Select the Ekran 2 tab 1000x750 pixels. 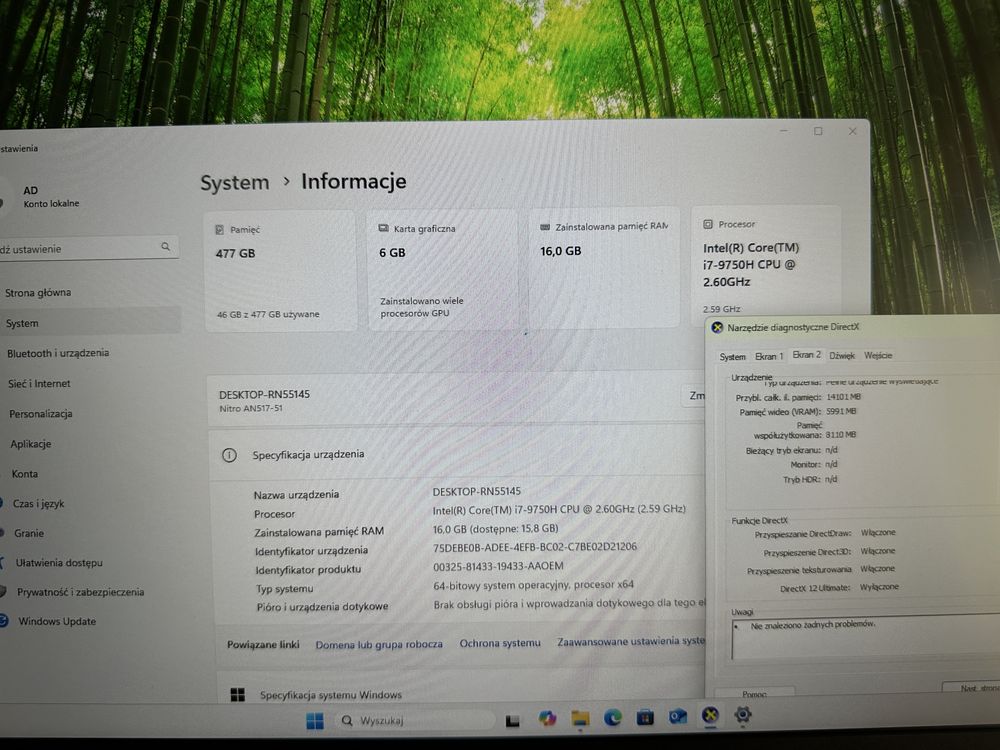point(806,355)
